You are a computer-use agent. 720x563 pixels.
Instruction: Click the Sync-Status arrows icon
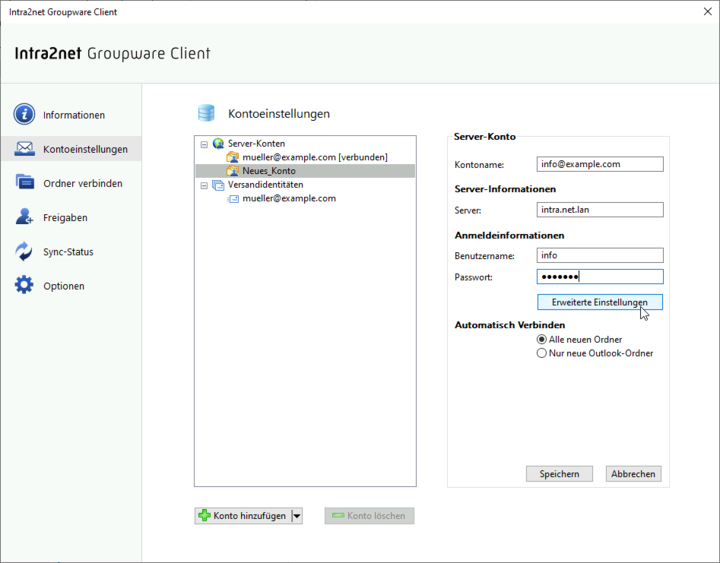pos(24,251)
